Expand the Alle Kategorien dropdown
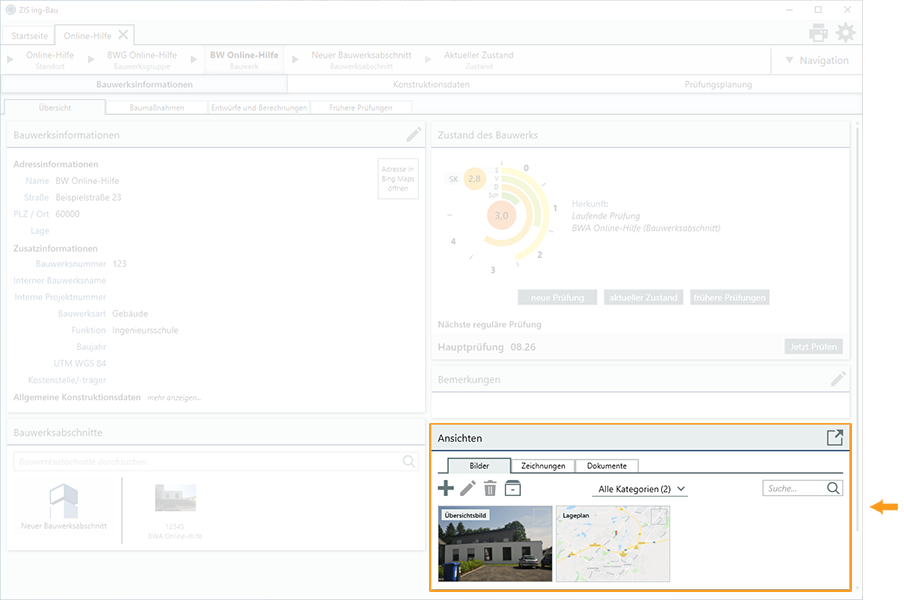 641,489
